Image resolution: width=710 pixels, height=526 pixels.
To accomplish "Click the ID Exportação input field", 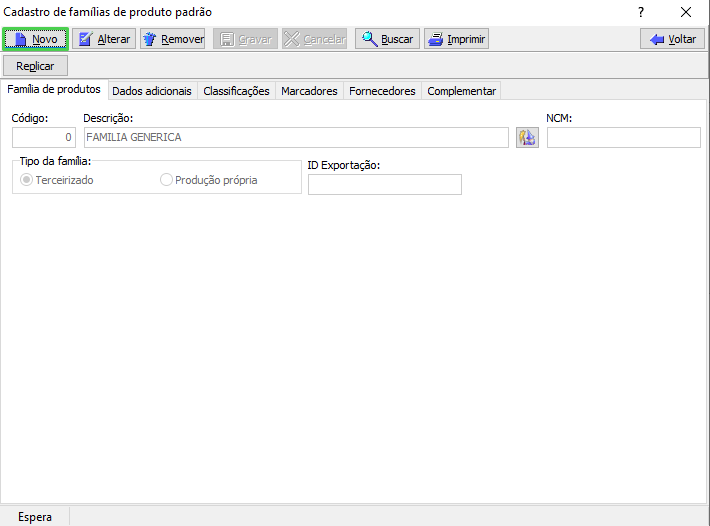I will (385, 184).
